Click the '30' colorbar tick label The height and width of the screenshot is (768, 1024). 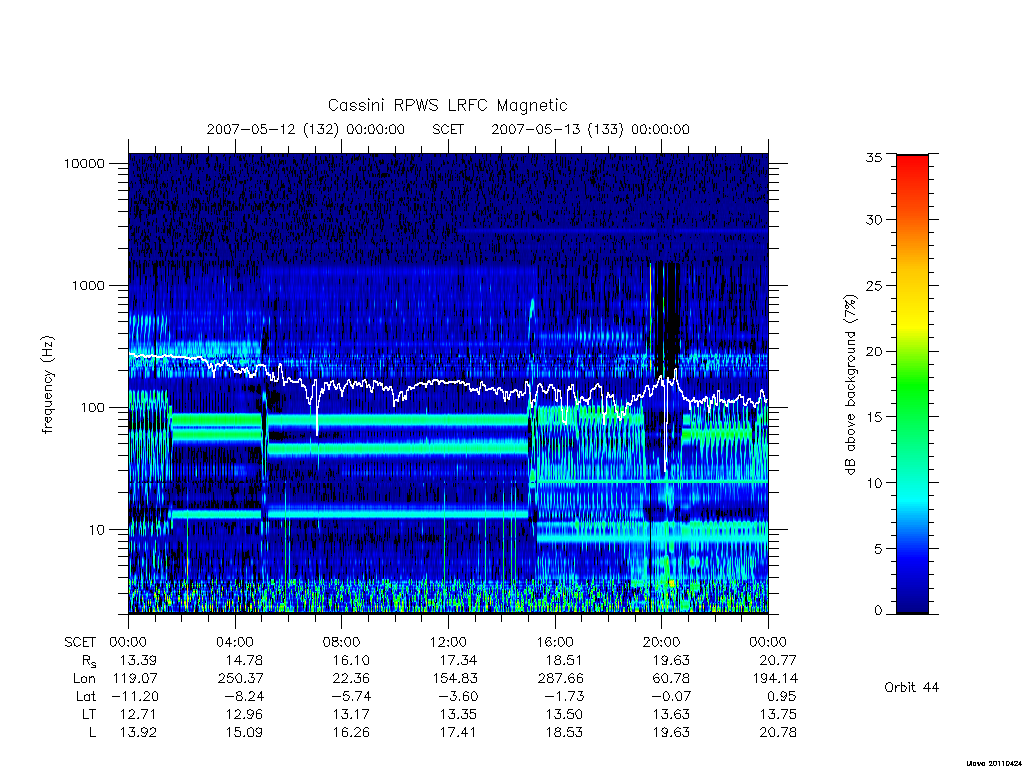pos(873,220)
